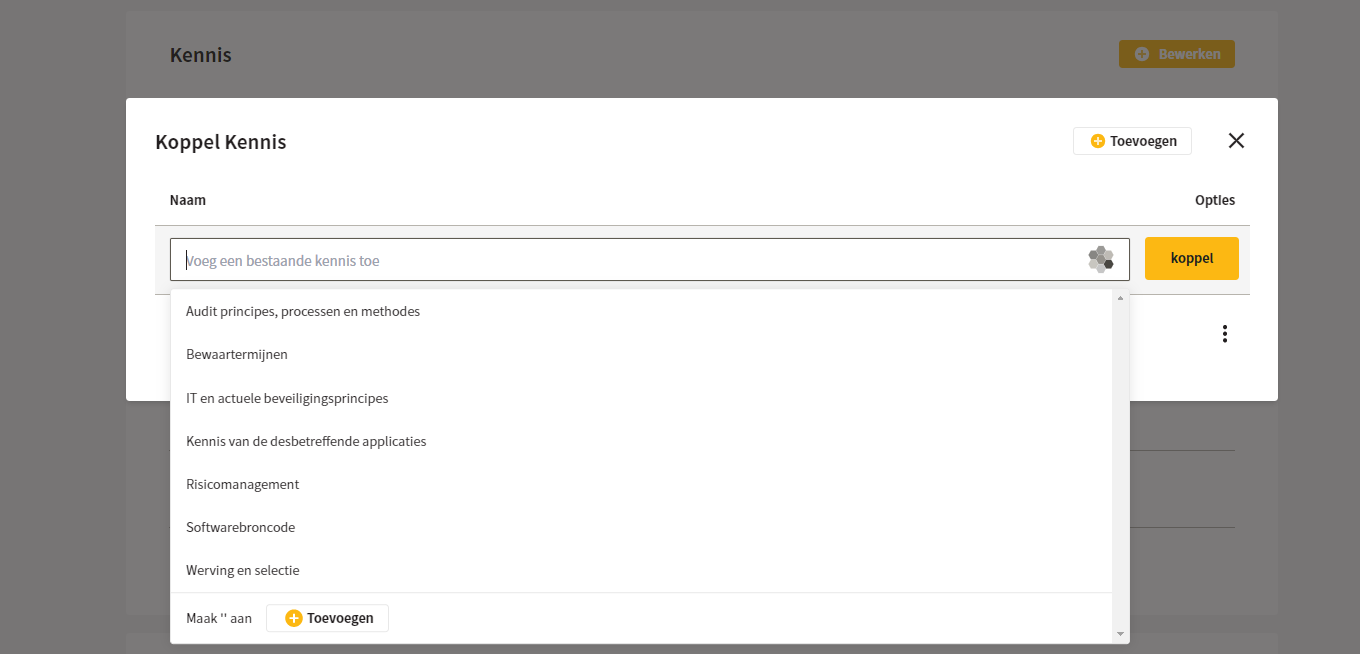Select 'IT en actuele beveiligingsprincipes' option
1360x654 pixels.
[641, 398]
